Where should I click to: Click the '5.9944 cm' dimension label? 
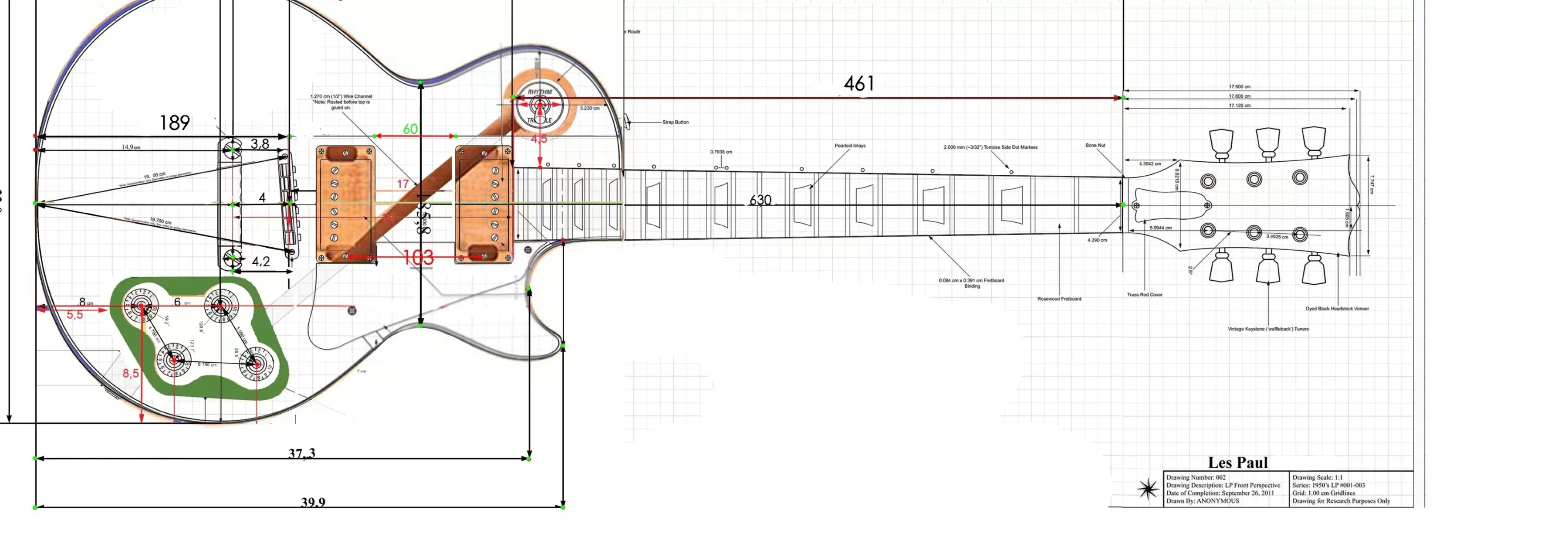coord(1160,227)
